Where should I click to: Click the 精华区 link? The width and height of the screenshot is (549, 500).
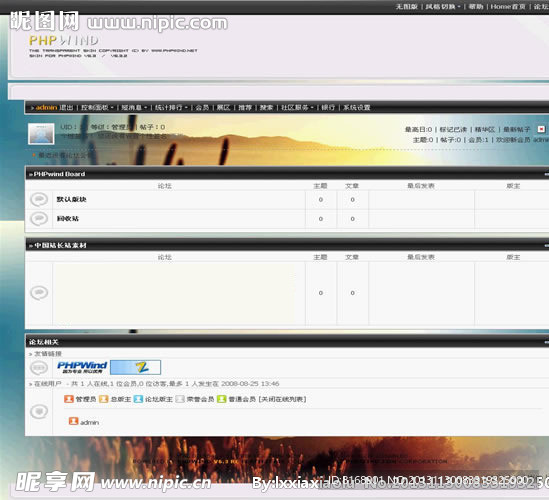tap(485, 129)
